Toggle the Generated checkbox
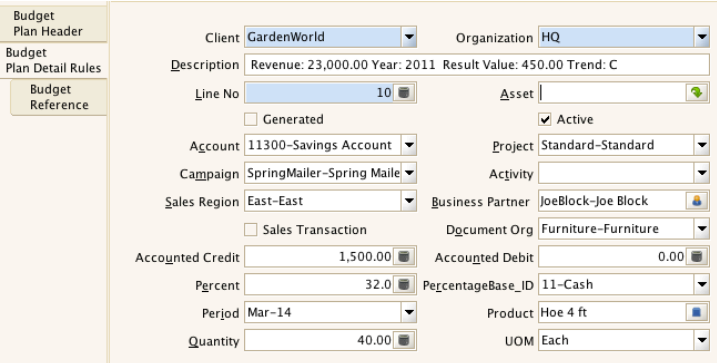 click(251, 119)
